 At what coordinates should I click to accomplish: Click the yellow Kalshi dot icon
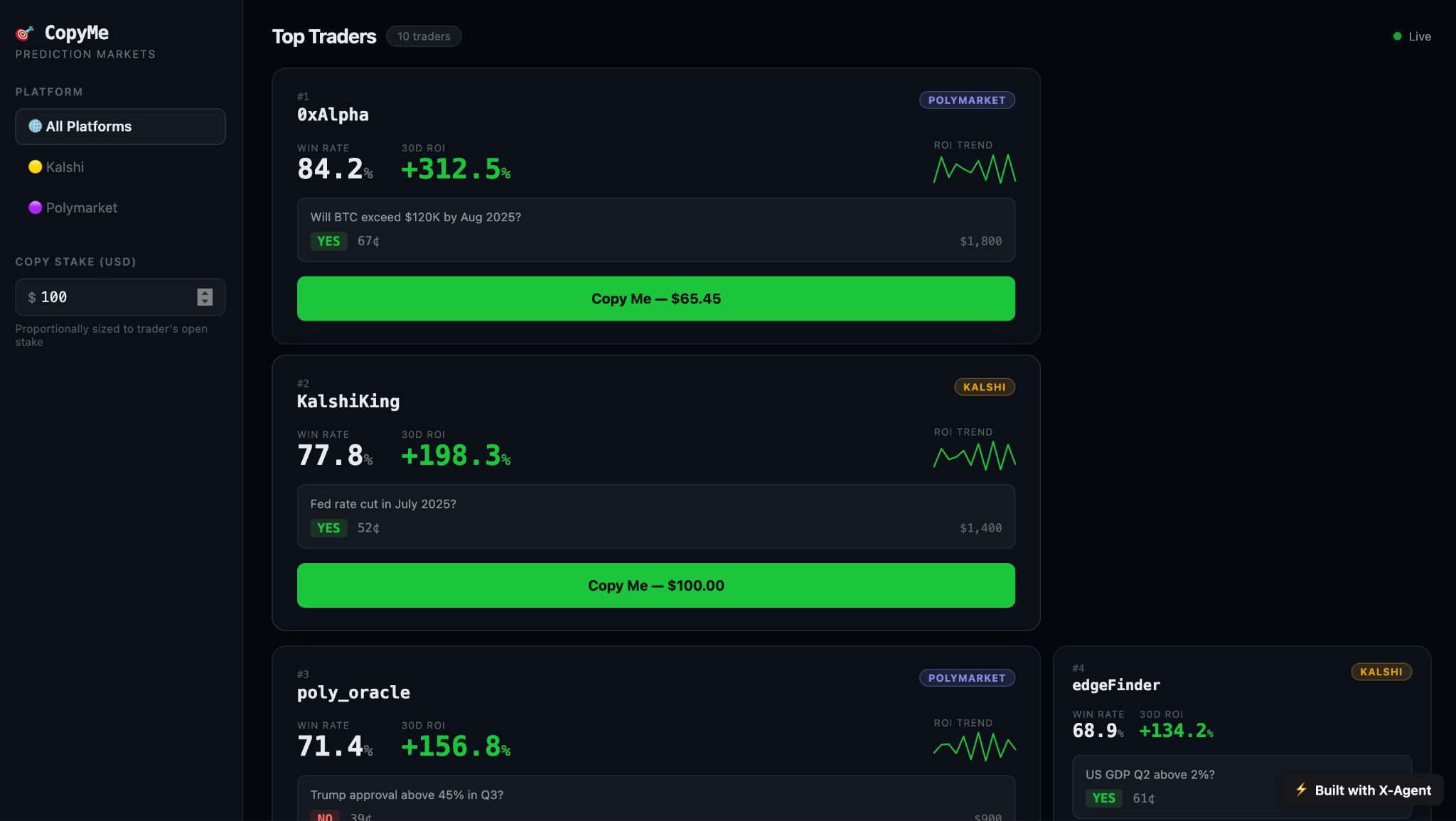[x=35, y=166]
